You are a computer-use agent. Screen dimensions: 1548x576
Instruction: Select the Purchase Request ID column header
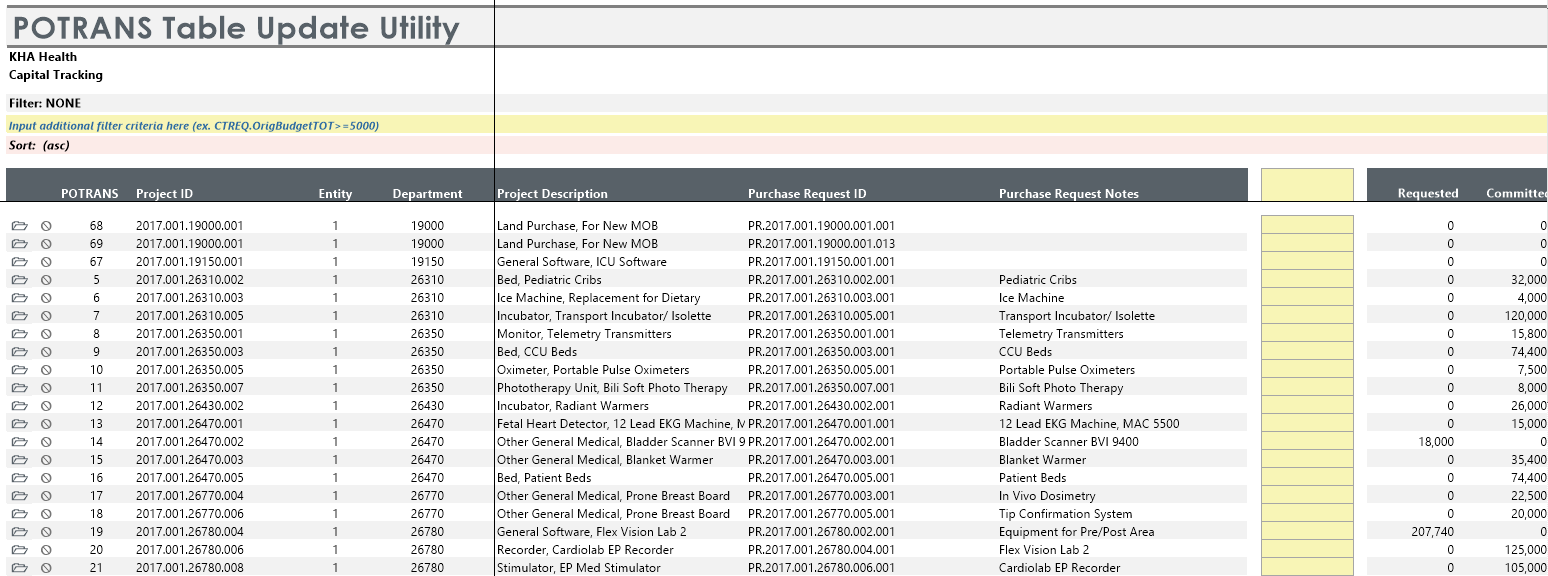(x=807, y=194)
